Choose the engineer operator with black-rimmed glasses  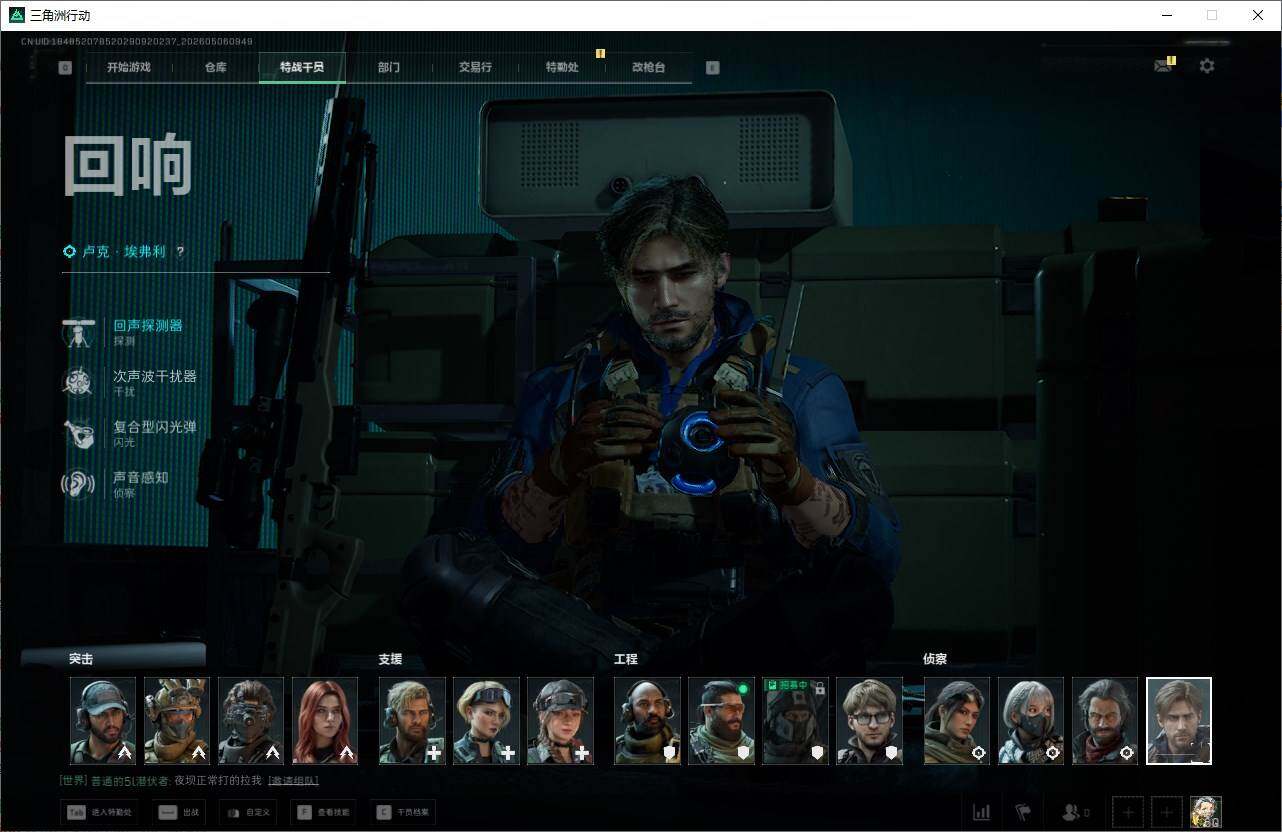(x=869, y=721)
